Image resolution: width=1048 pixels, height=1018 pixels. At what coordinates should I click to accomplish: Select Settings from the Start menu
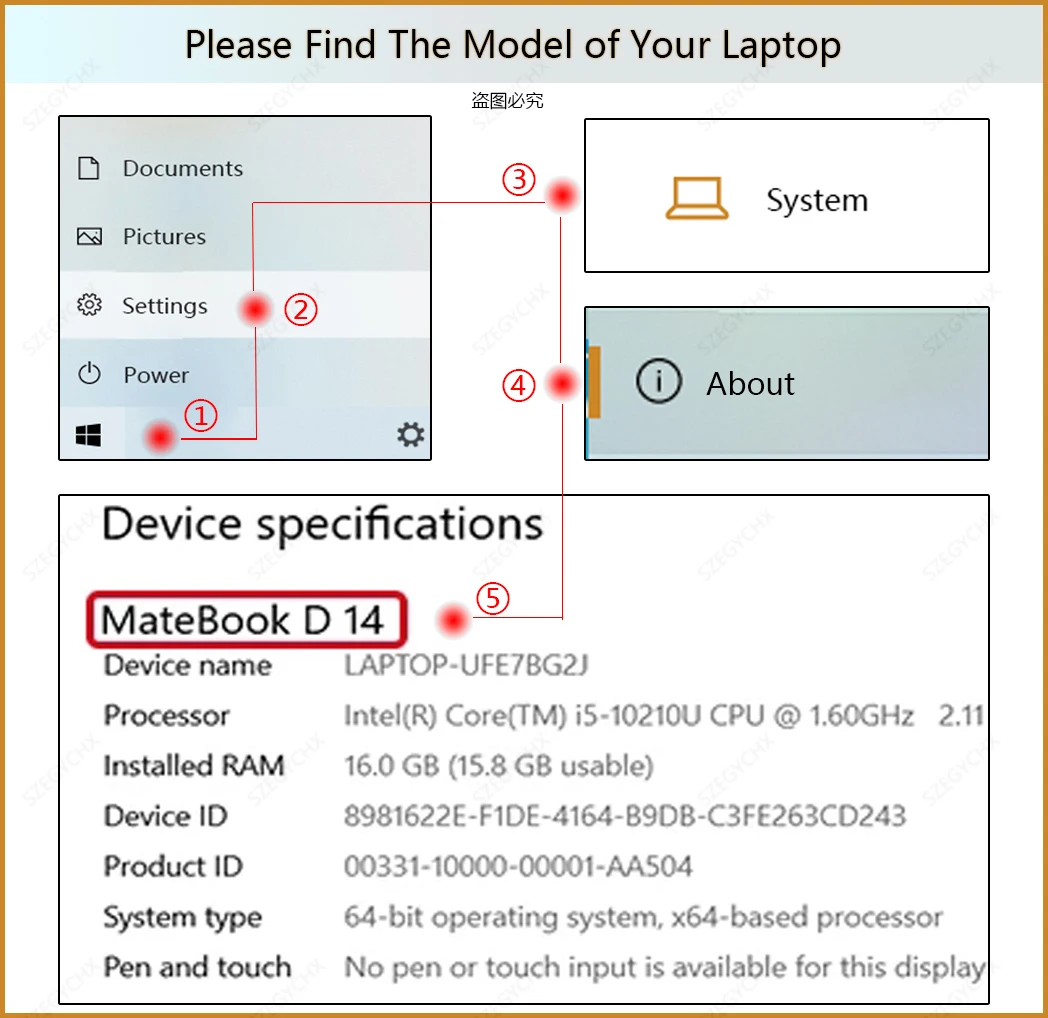tap(164, 306)
